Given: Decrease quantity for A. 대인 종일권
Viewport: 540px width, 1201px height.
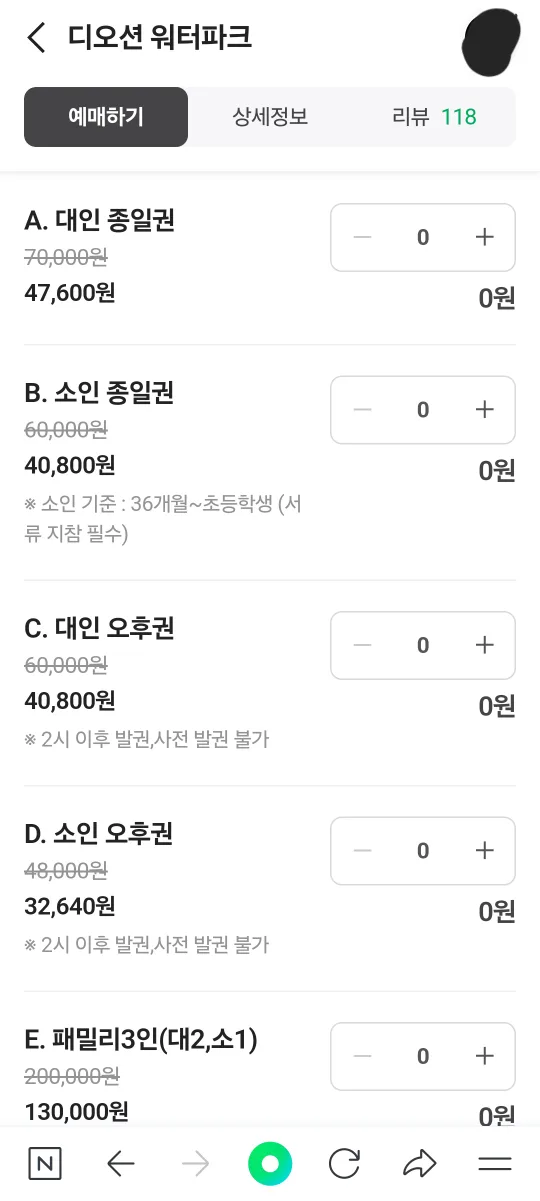Looking at the screenshot, I should tap(362, 237).
